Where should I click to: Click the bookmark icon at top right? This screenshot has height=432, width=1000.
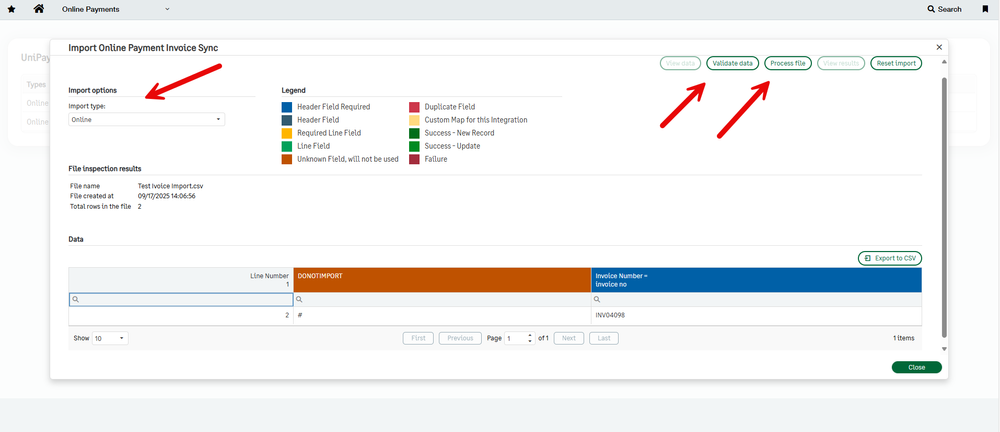coord(985,9)
